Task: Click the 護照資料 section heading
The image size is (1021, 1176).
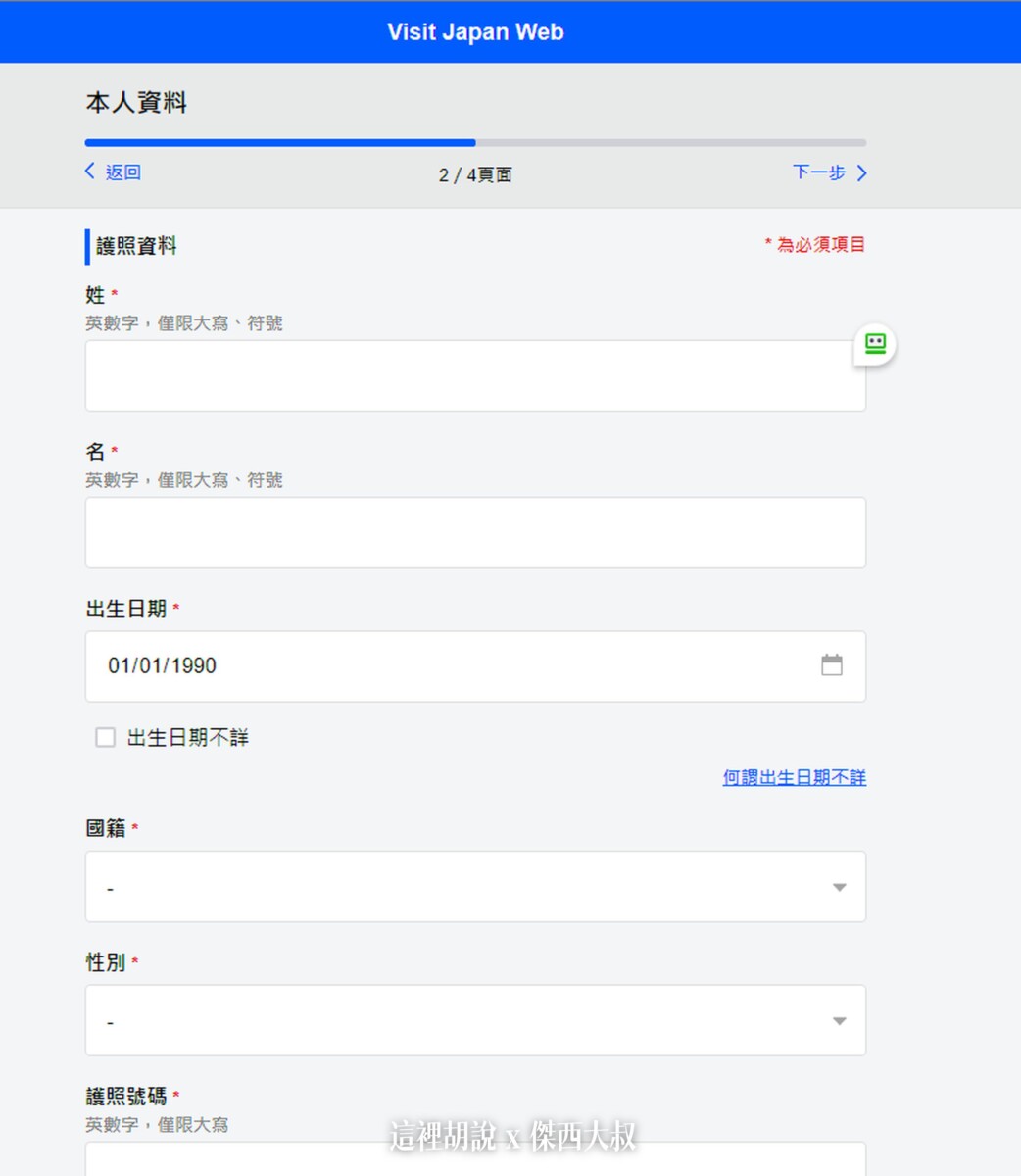Action: 136,246
